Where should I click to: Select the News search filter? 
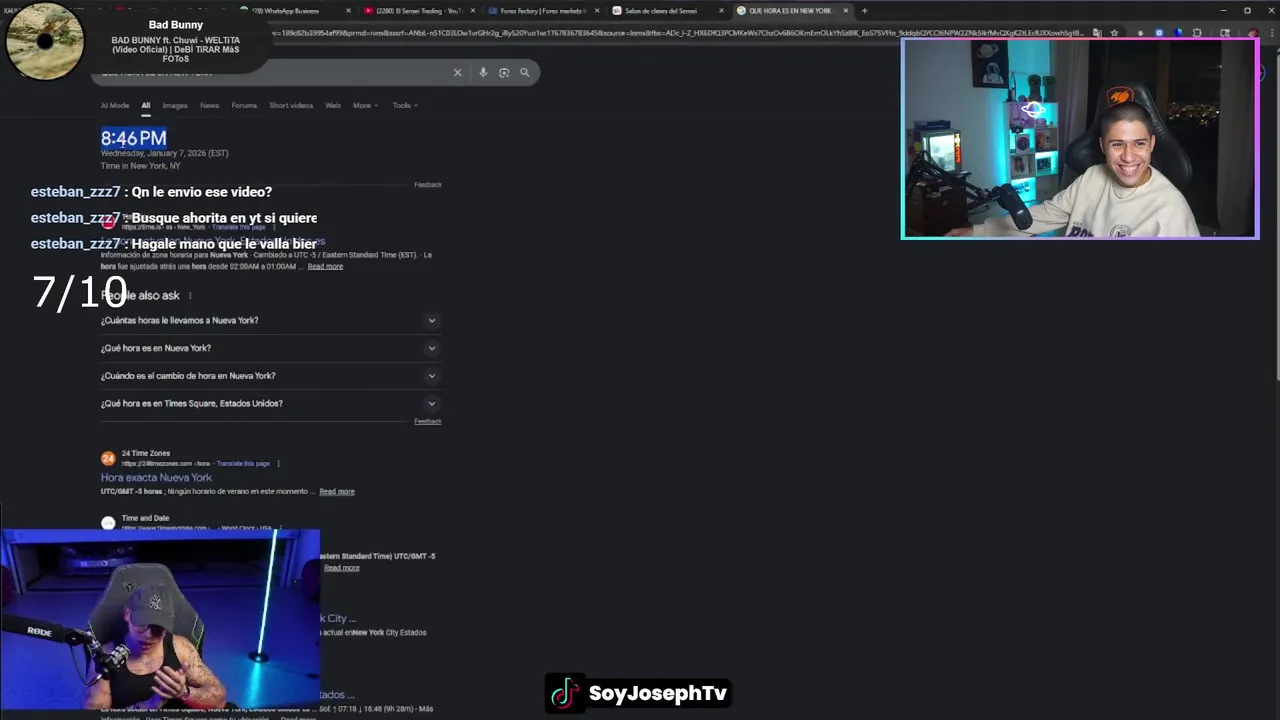(209, 105)
